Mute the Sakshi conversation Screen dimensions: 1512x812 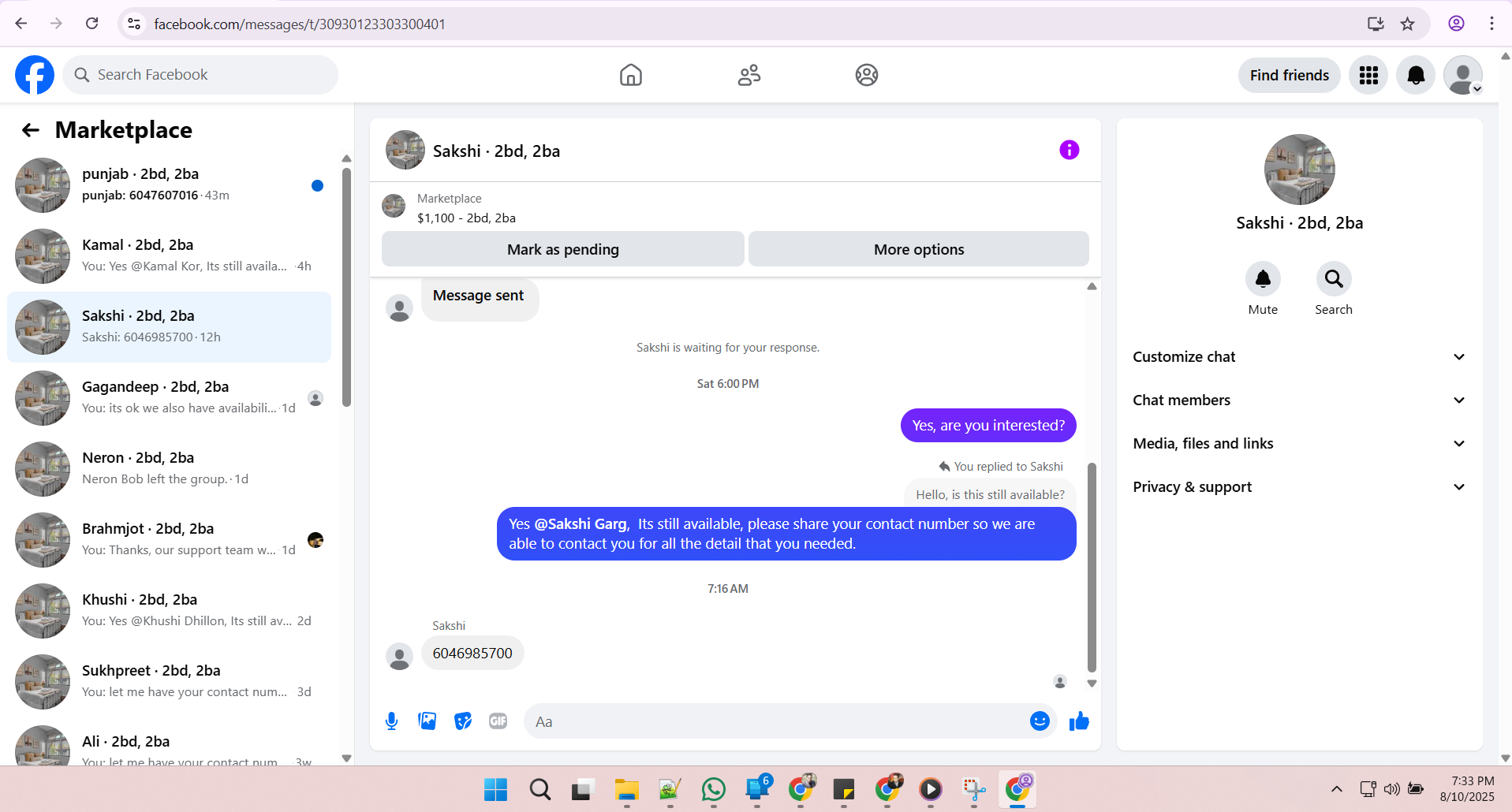coord(1263,279)
